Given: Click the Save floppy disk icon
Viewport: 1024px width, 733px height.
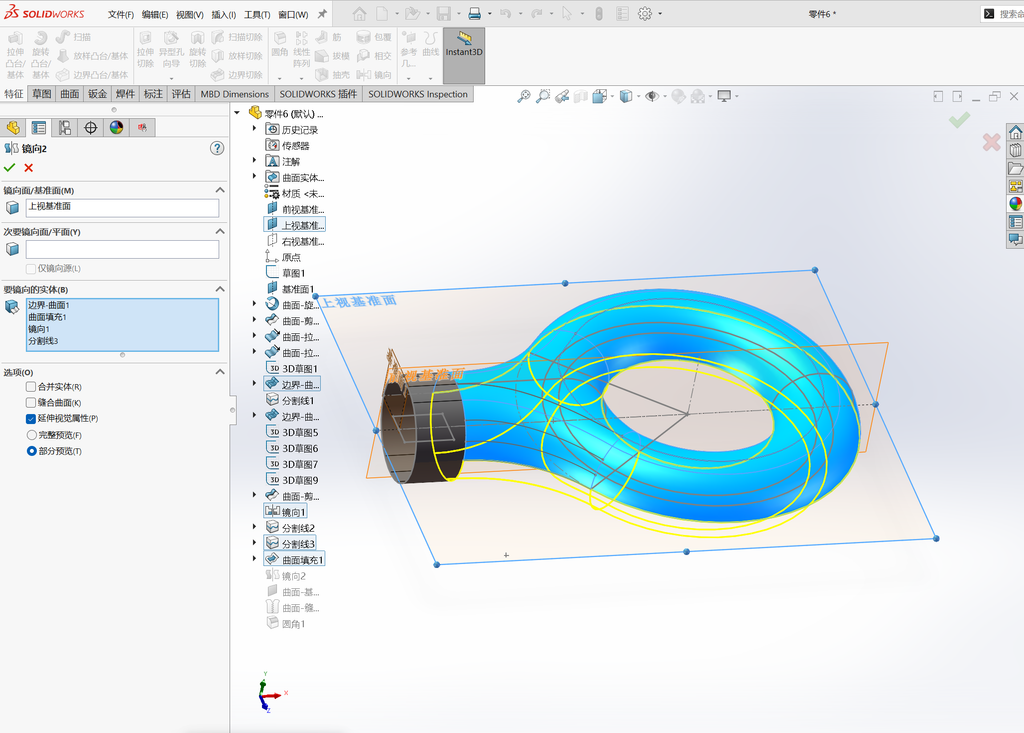Looking at the screenshot, I should pyautogui.click(x=443, y=14).
